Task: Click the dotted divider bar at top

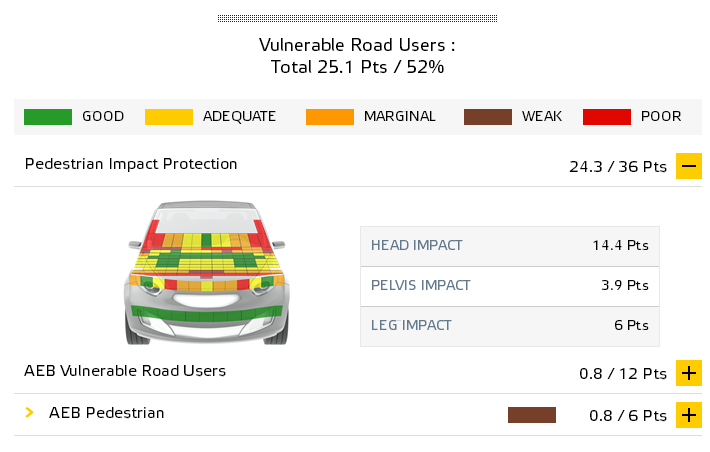Action: 357,18
